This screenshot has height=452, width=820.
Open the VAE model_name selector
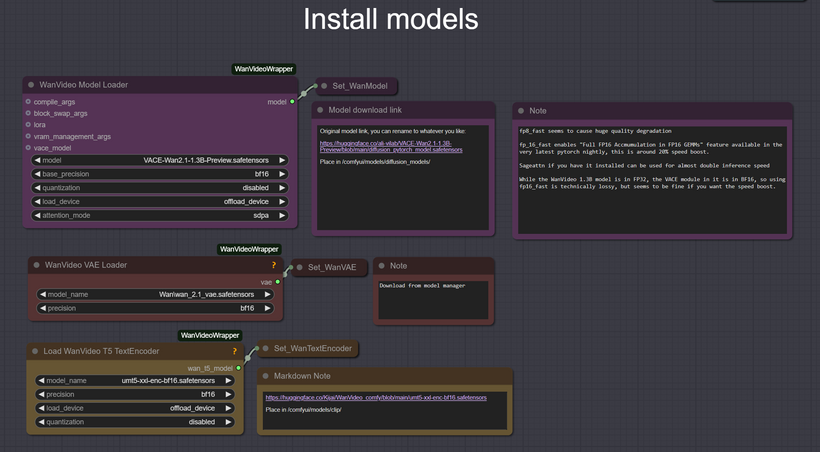coord(155,295)
